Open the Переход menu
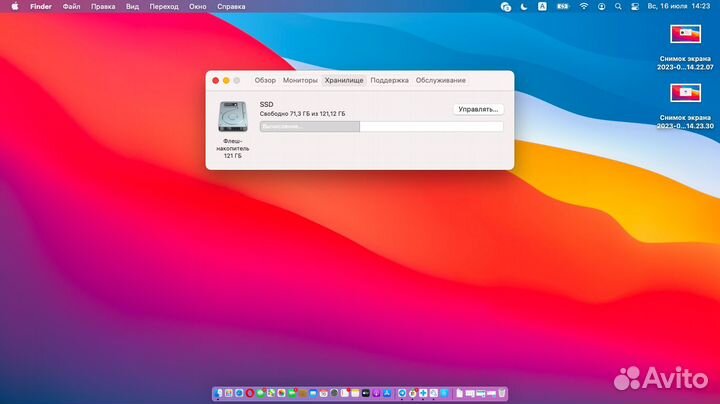The image size is (720, 404). 164,6
